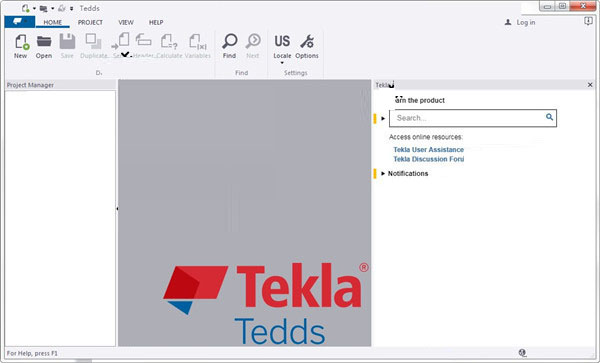The height and width of the screenshot is (363, 600).
Task: Open the Variables ribbon tool
Action: [198, 46]
